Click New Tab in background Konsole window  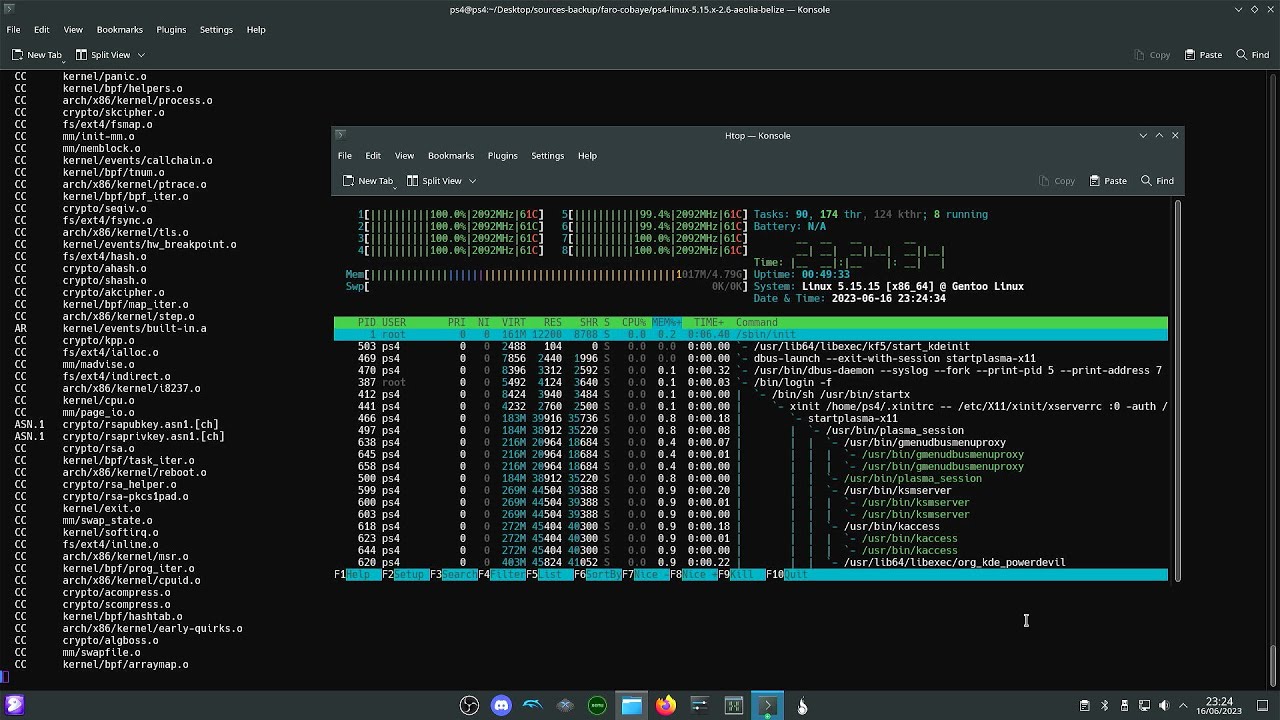coord(36,55)
